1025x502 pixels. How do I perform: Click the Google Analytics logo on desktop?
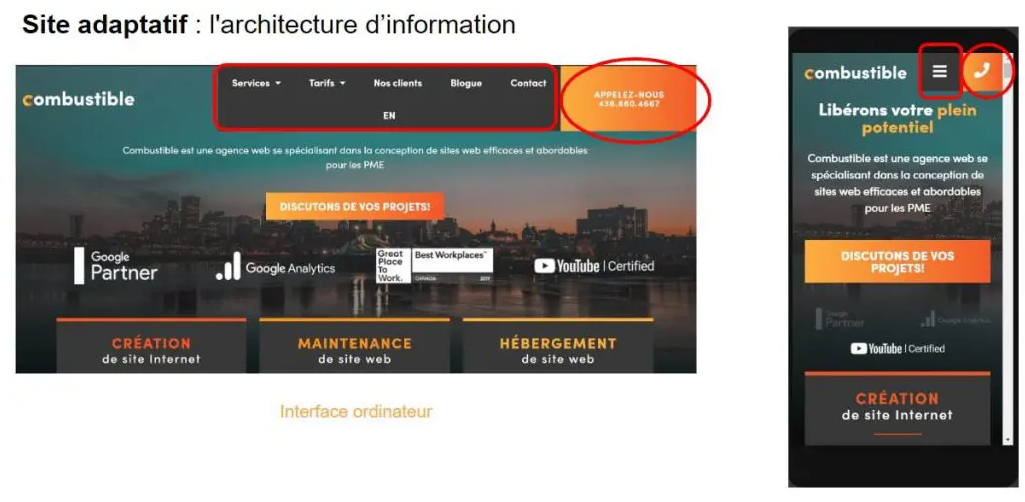276,267
